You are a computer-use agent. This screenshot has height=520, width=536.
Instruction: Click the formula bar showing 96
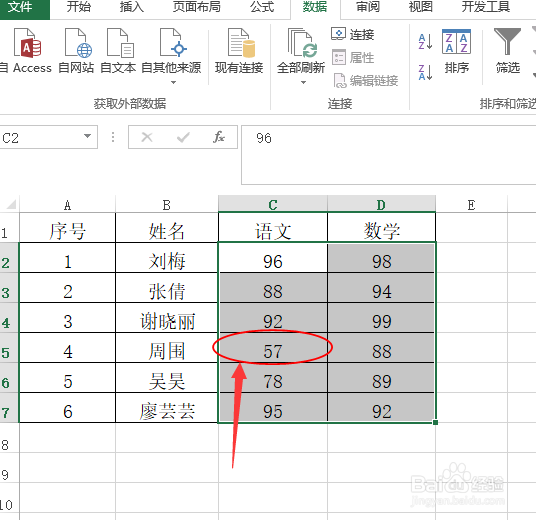(389, 155)
